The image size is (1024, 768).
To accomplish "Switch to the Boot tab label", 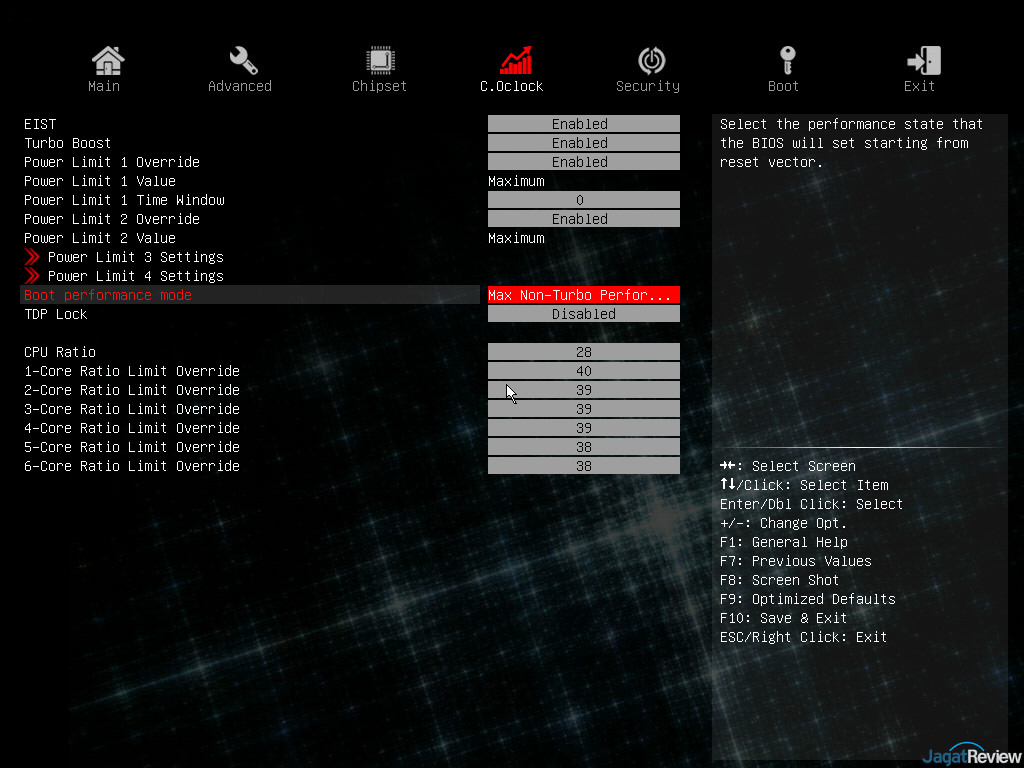I will [783, 87].
